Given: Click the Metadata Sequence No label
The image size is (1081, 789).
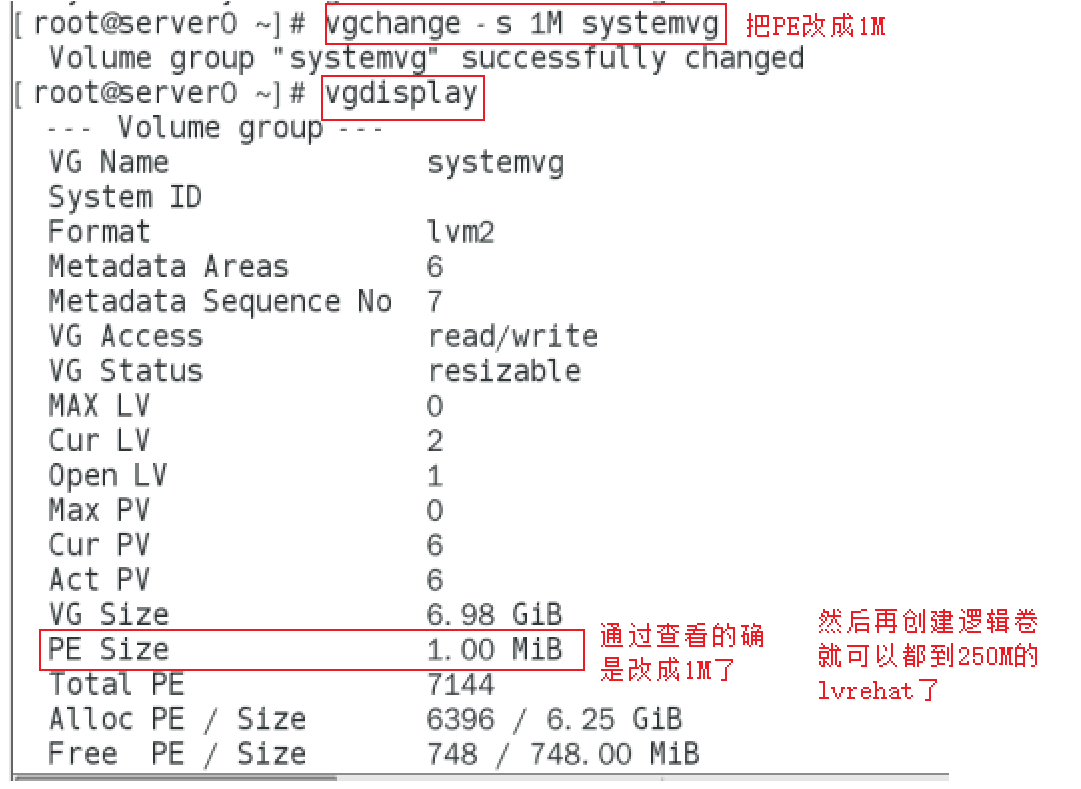Looking at the screenshot, I should point(220,302).
